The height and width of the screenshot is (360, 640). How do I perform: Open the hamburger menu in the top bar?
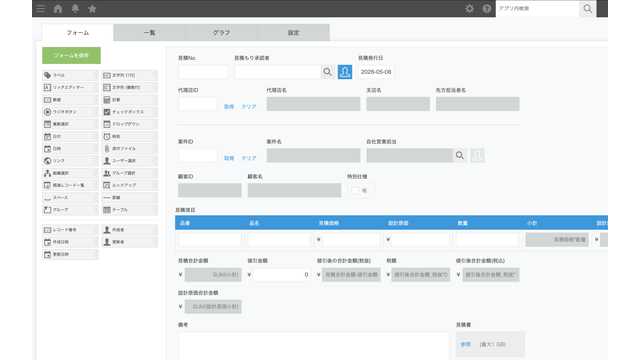[40, 9]
